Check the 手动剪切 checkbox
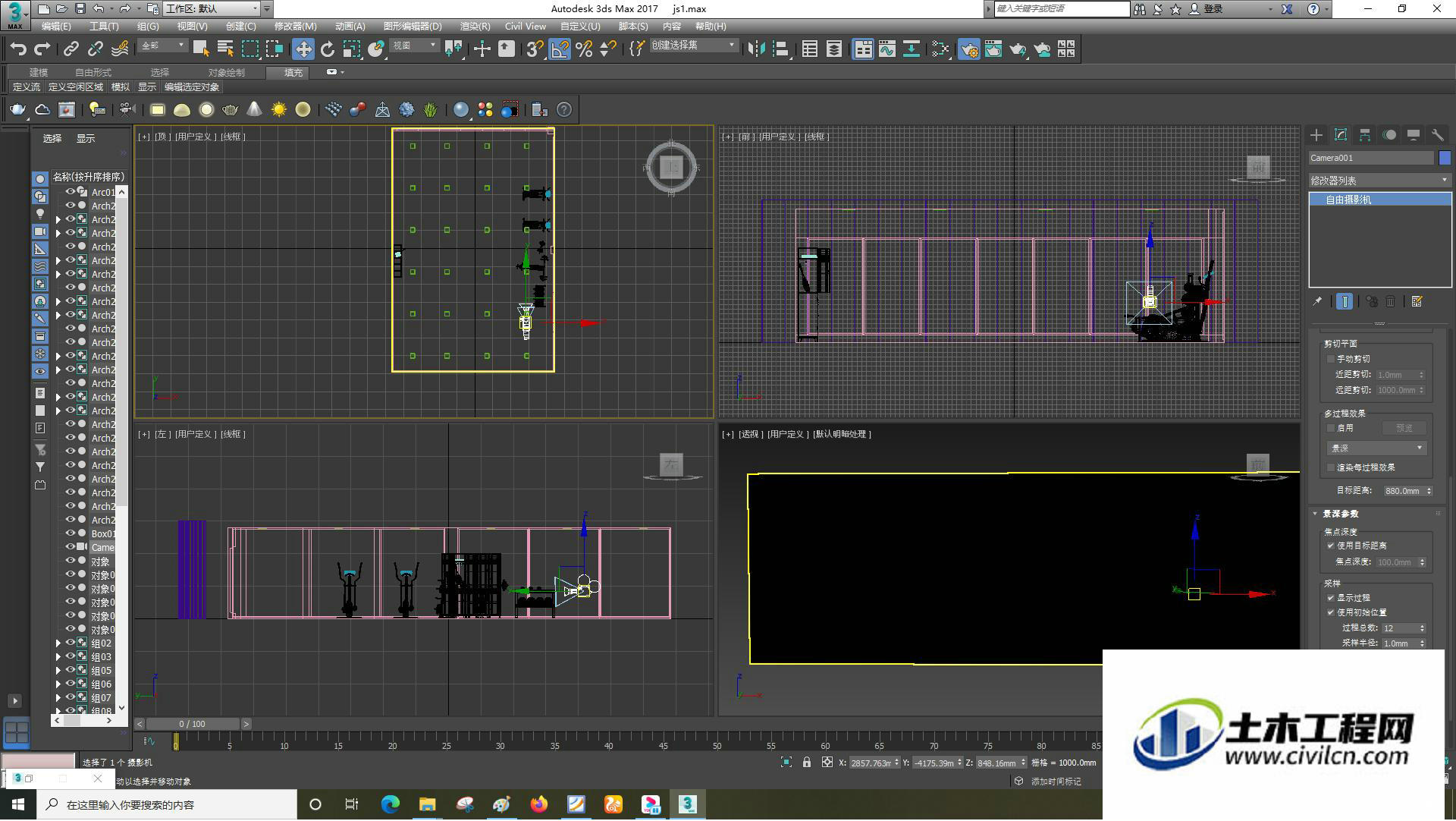Viewport: 1456px width, 821px height. coord(1331,359)
